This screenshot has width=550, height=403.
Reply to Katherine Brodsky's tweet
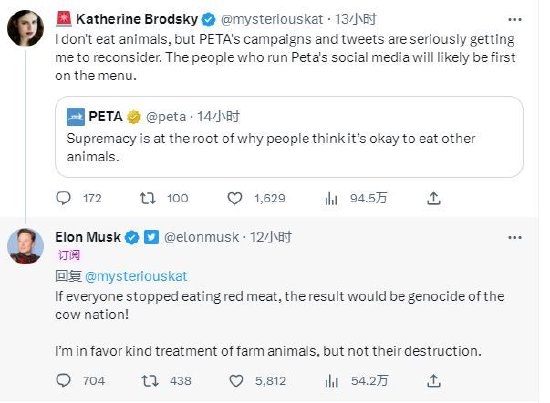[x=63, y=198]
